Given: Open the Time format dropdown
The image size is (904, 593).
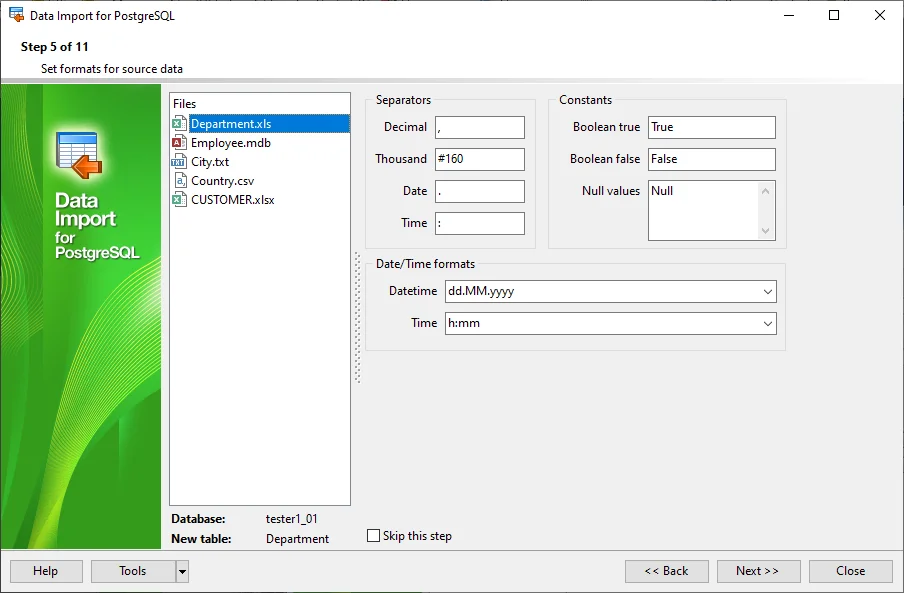Looking at the screenshot, I should pyautogui.click(x=767, y=324).
